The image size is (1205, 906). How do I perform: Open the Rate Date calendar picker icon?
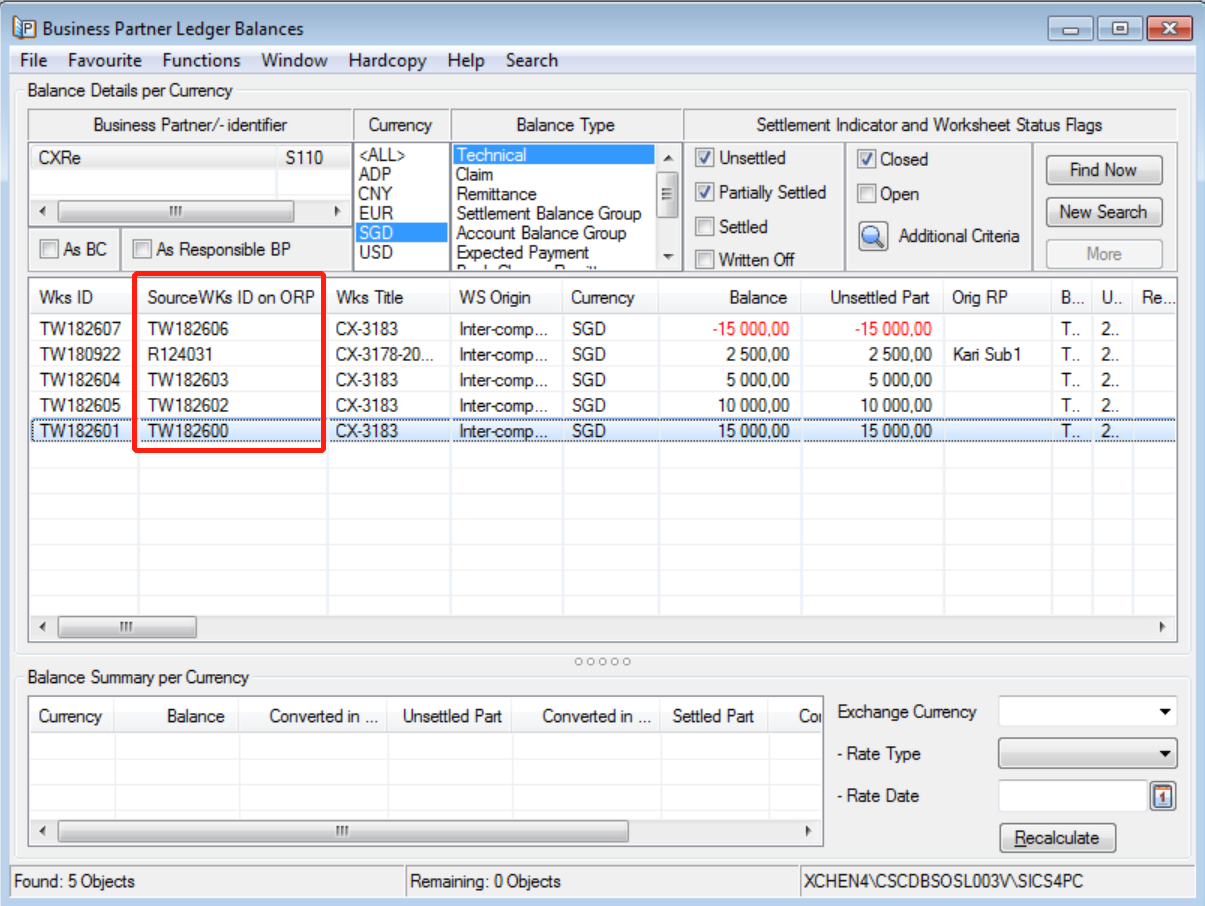[x=1164, y=797]
